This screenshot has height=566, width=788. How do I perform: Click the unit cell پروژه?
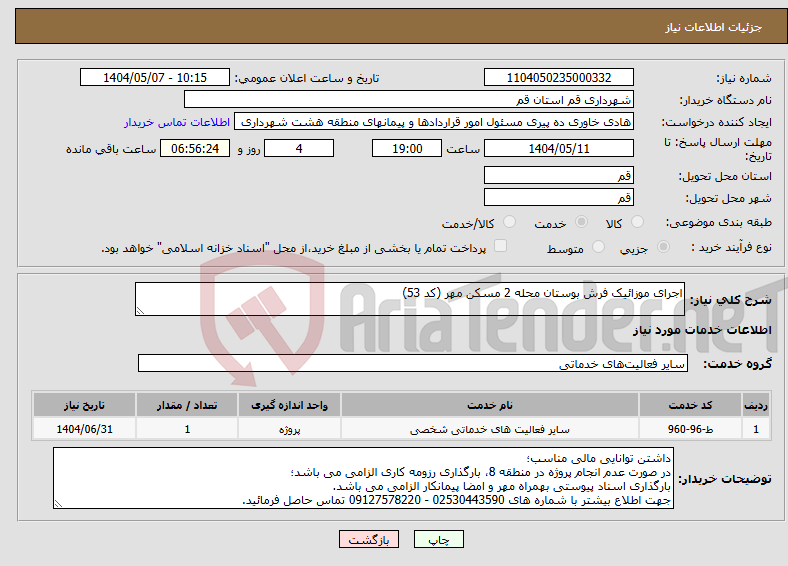point(289,429)
